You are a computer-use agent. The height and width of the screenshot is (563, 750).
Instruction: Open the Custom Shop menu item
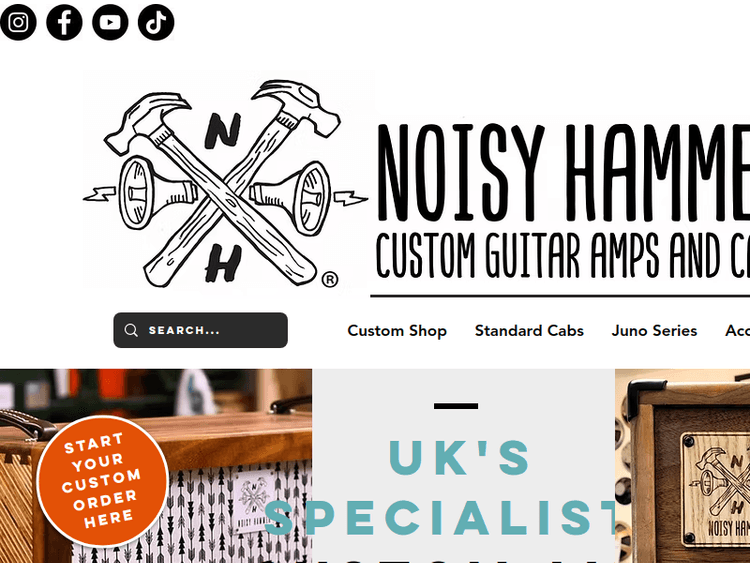point(397,331)
